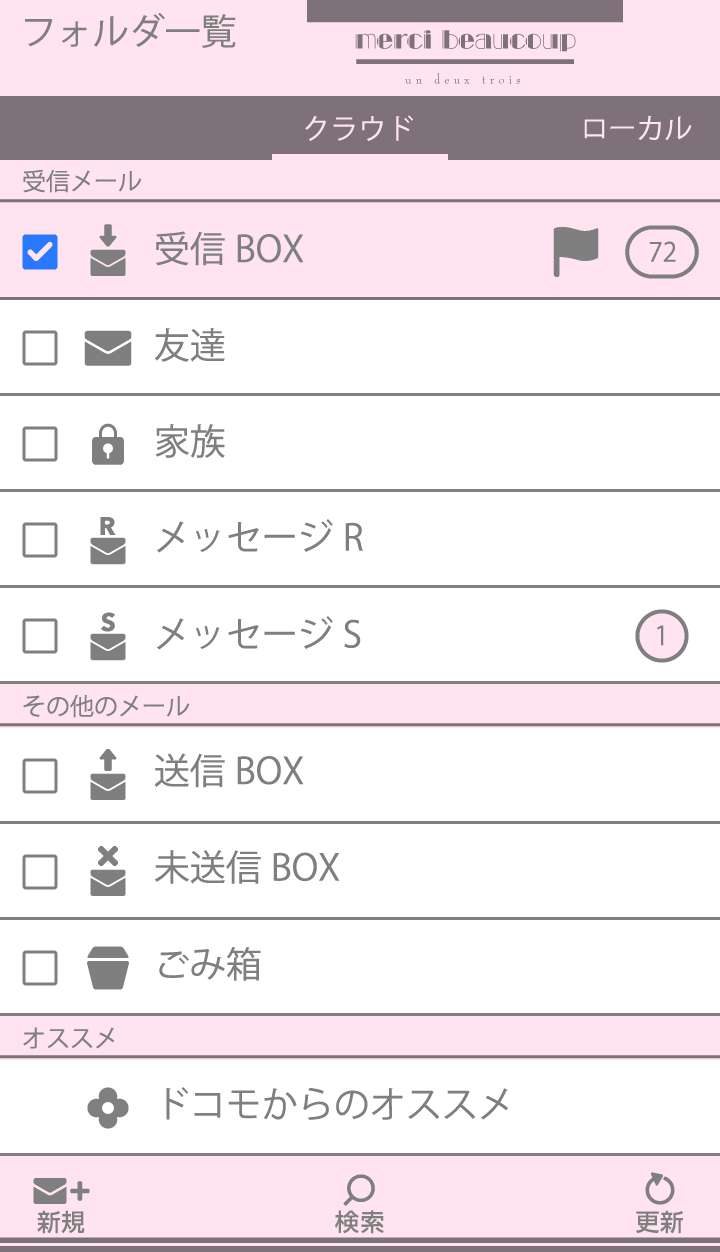Click the ドコモからのオススメ flower icon

click(108, 1107)
